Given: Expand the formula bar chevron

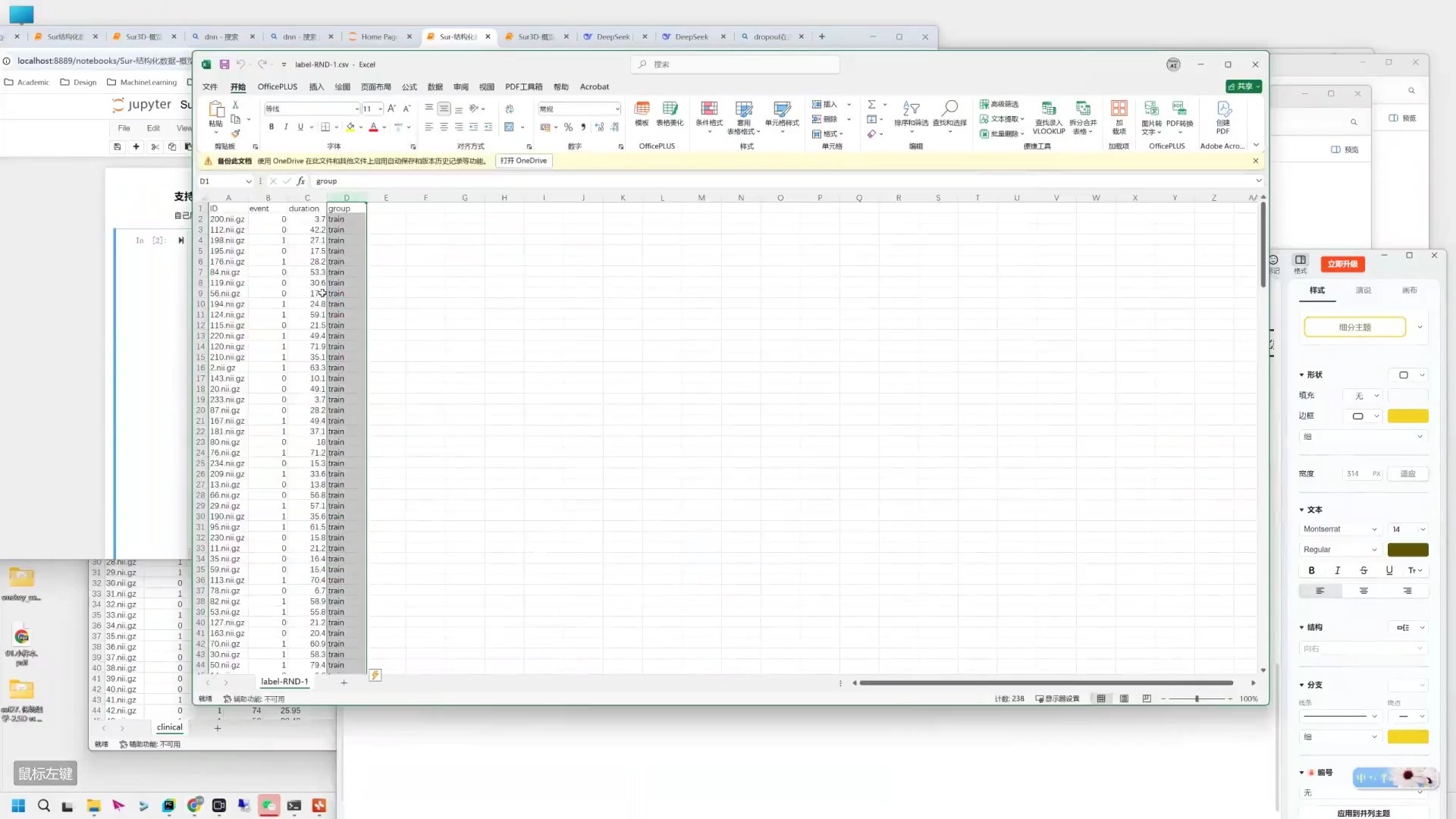Looking at the screenshot, I should (1259, 180).
